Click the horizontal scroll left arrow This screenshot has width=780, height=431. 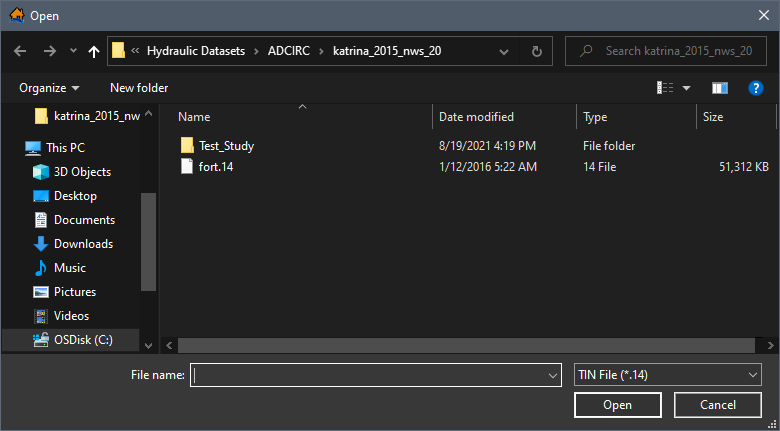(169, 345)
